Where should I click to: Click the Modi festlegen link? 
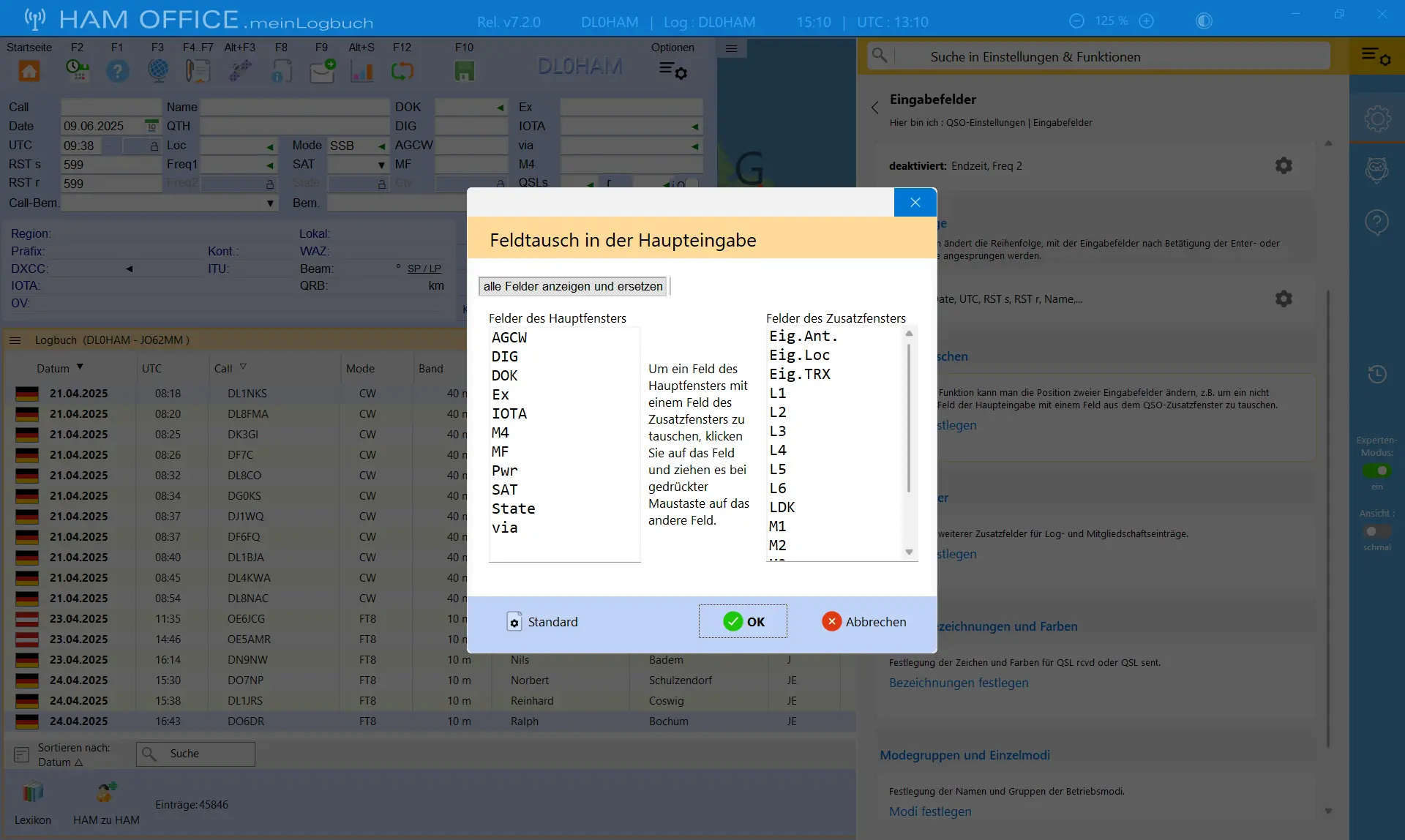930,811
